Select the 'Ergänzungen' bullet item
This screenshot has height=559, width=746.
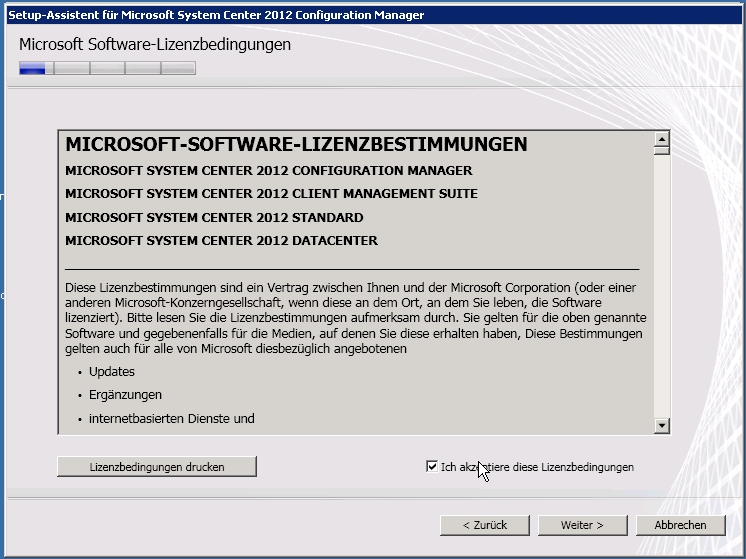[125, 395]
